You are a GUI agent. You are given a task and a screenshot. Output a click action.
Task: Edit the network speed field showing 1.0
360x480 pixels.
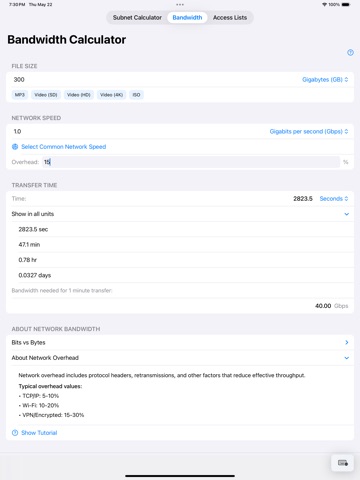click(138, 131)
